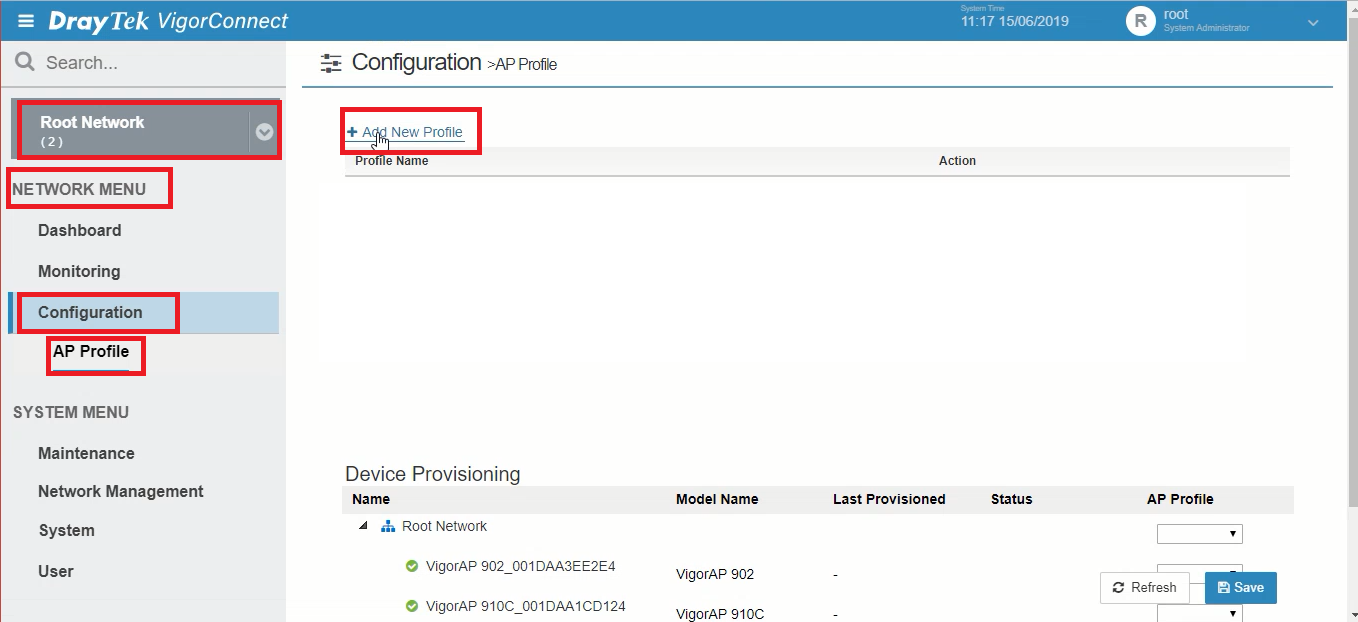The image size is (1358, 622).
Task: Open the Dashboard menu item
Action: 80,230
